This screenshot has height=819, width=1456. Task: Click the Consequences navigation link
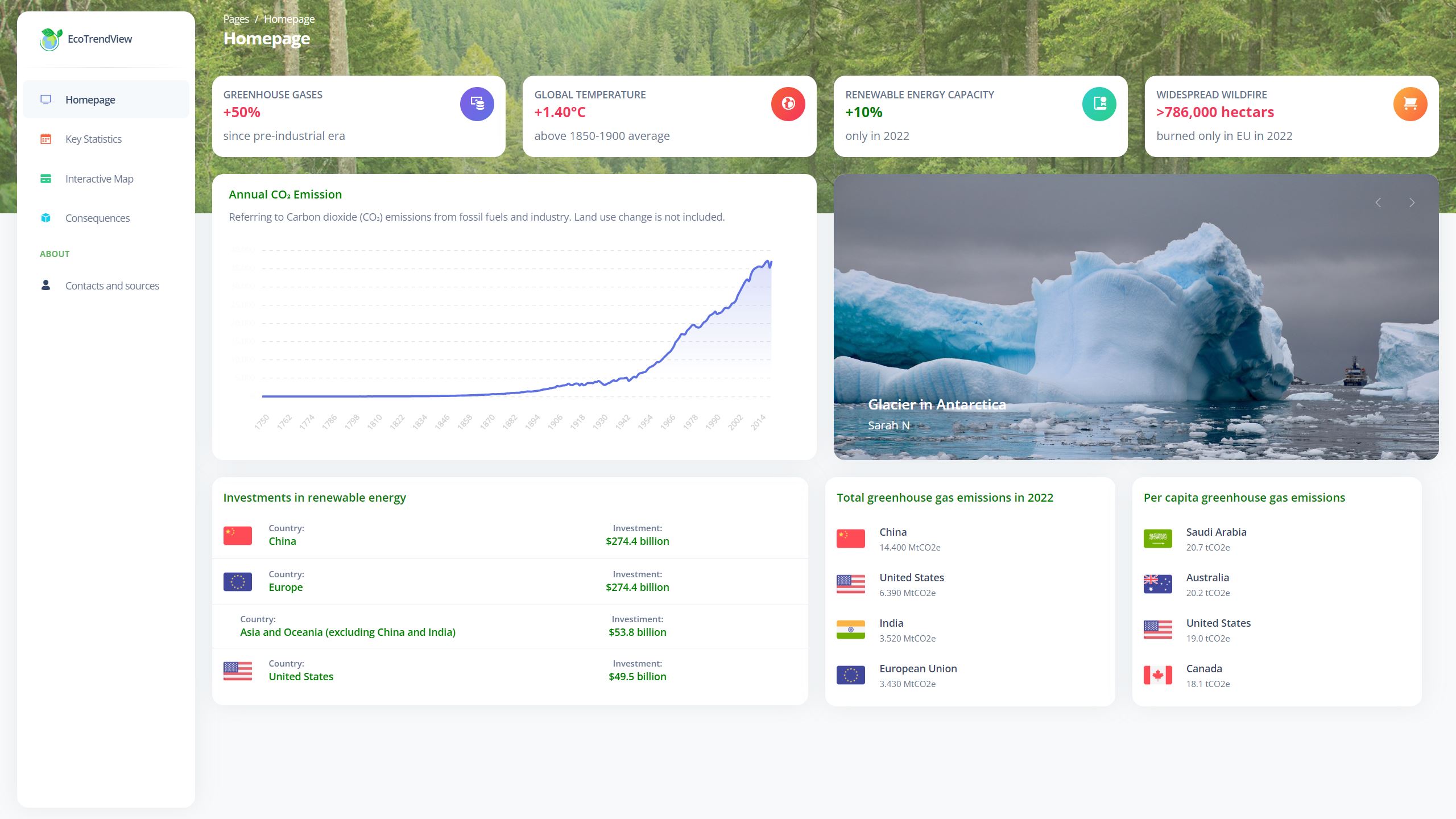pos(96,218)
